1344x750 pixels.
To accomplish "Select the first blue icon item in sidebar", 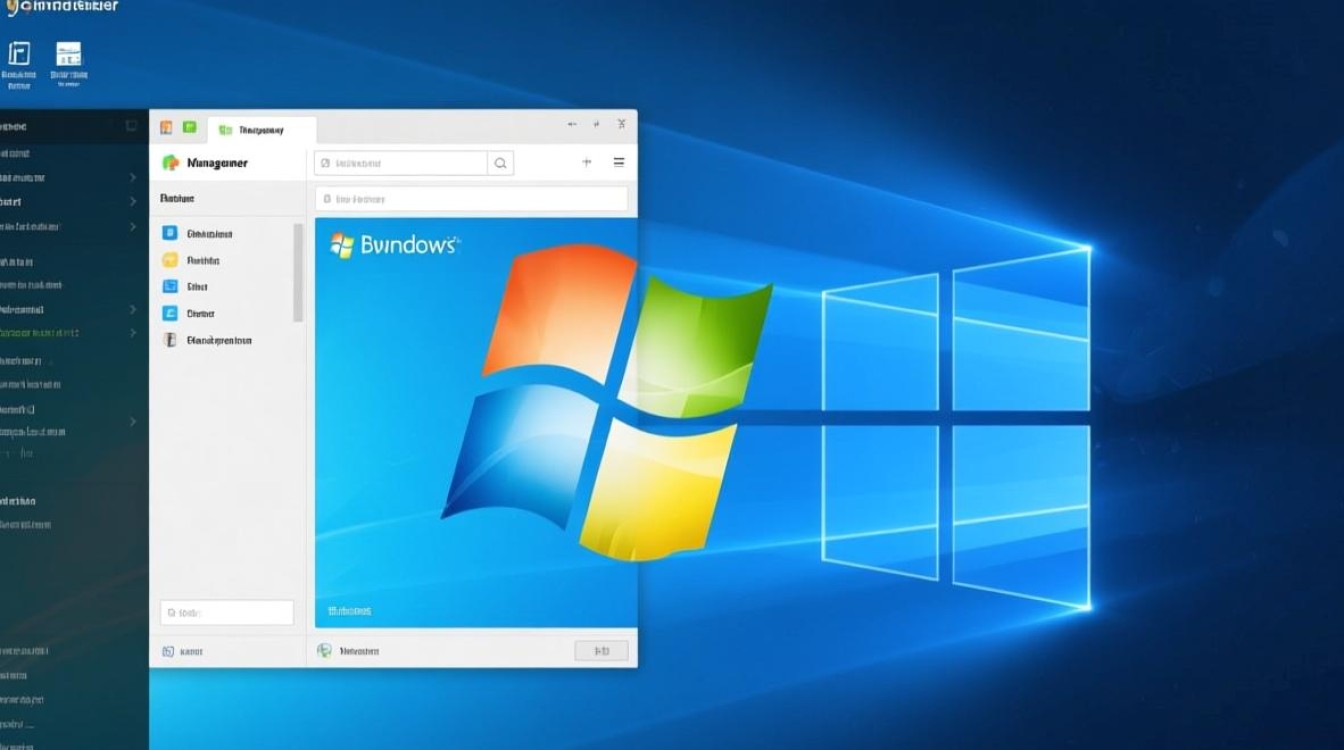I will click(x=170, y=233).
